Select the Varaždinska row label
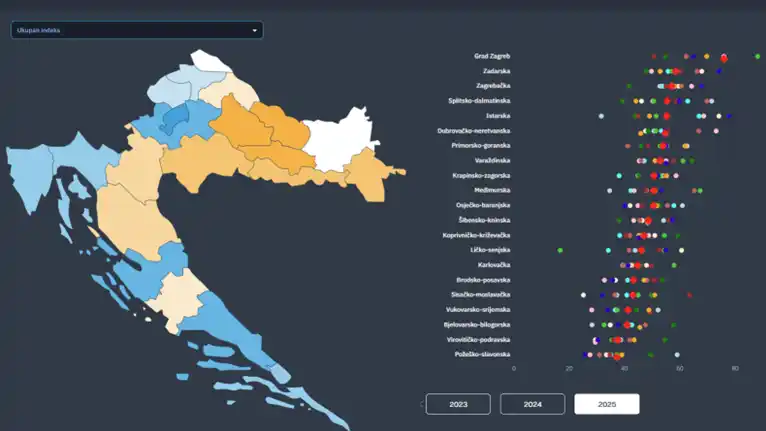 (x=492, y=161)
